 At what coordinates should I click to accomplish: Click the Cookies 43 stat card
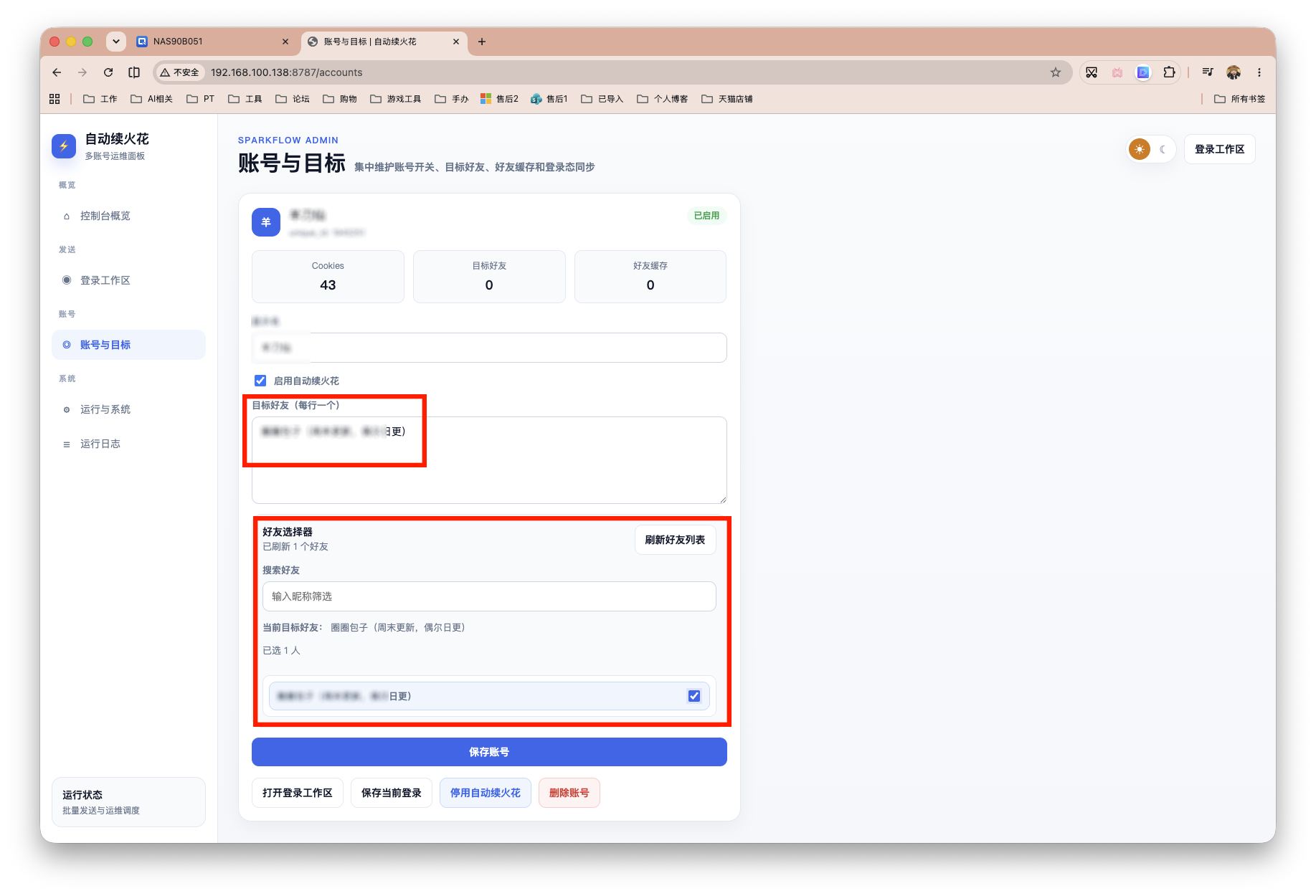[x=328, y=277]
